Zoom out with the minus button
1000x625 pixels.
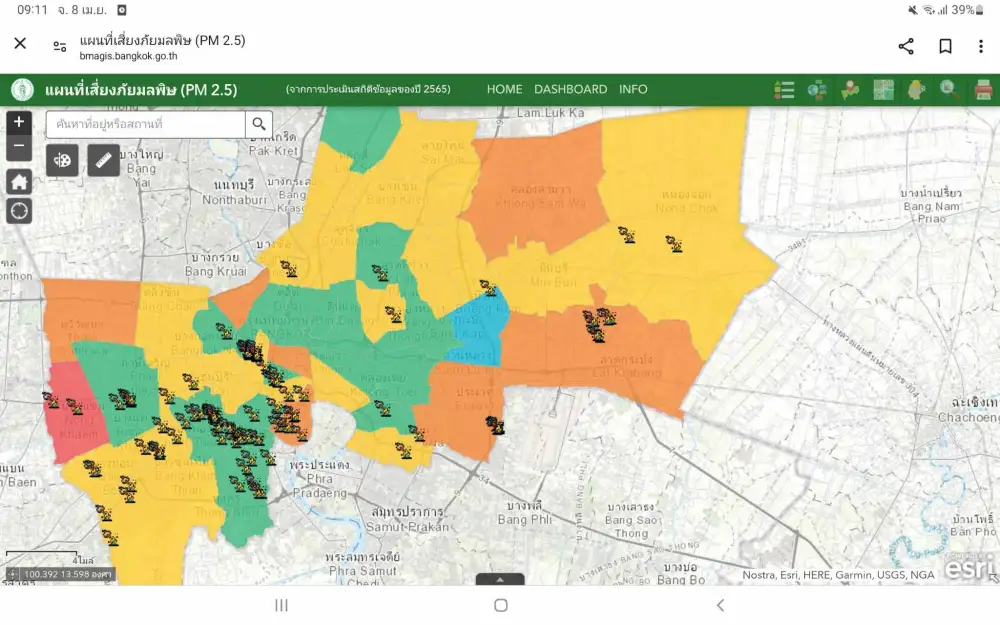(x=19, y=148)
